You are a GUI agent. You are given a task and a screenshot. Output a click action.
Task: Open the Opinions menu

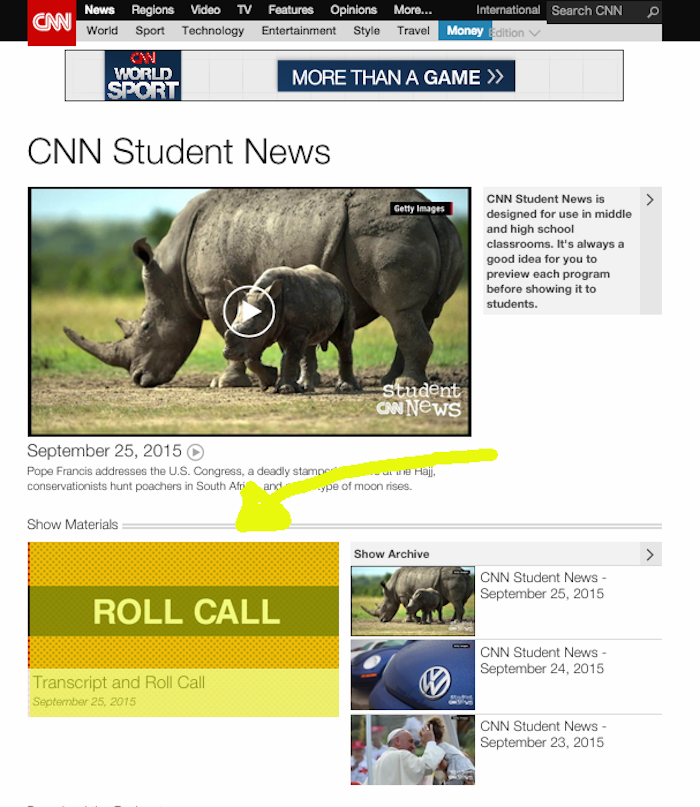tap(354, 10)
